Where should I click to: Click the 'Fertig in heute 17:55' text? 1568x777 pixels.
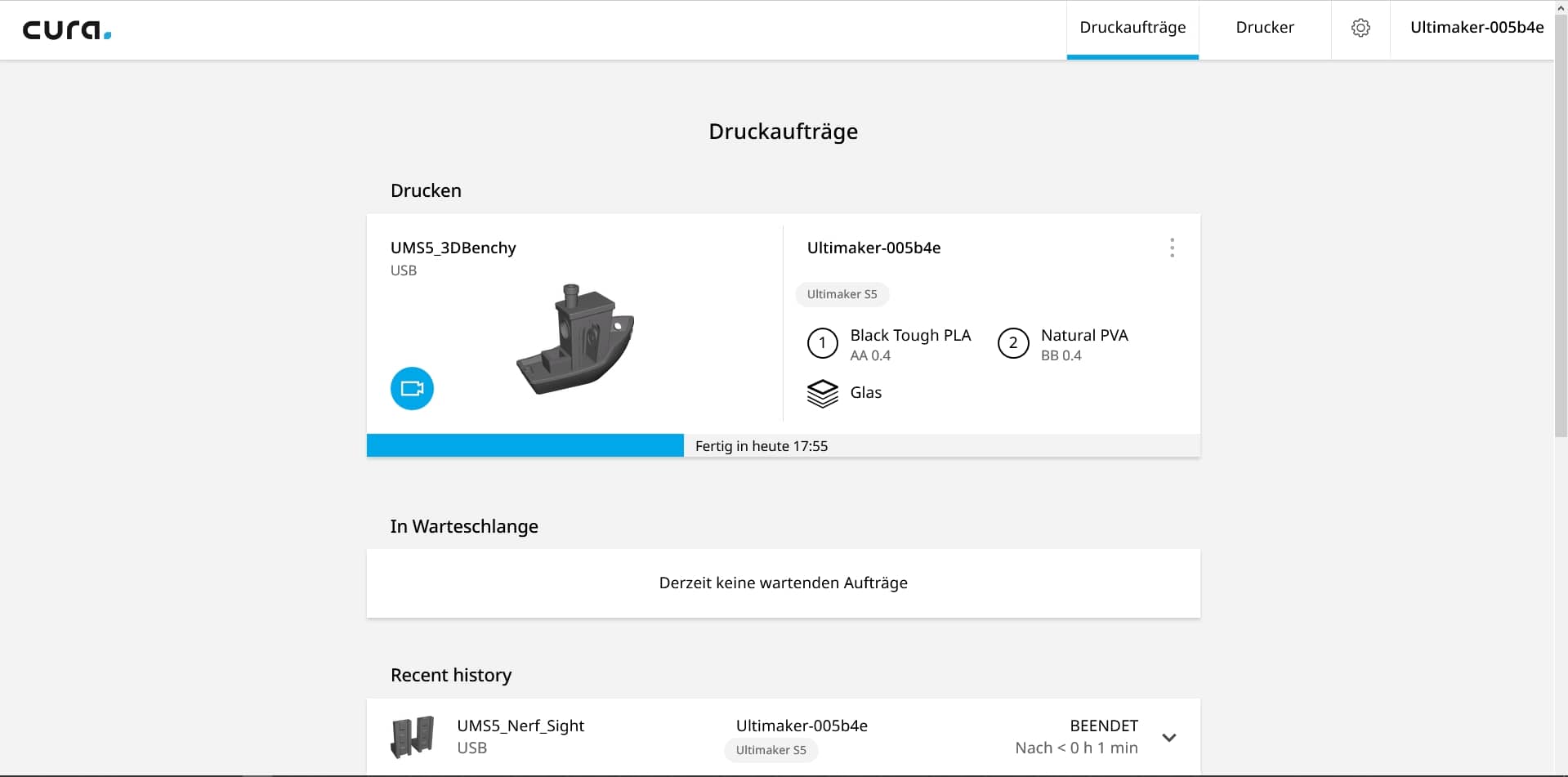[762, 446]
